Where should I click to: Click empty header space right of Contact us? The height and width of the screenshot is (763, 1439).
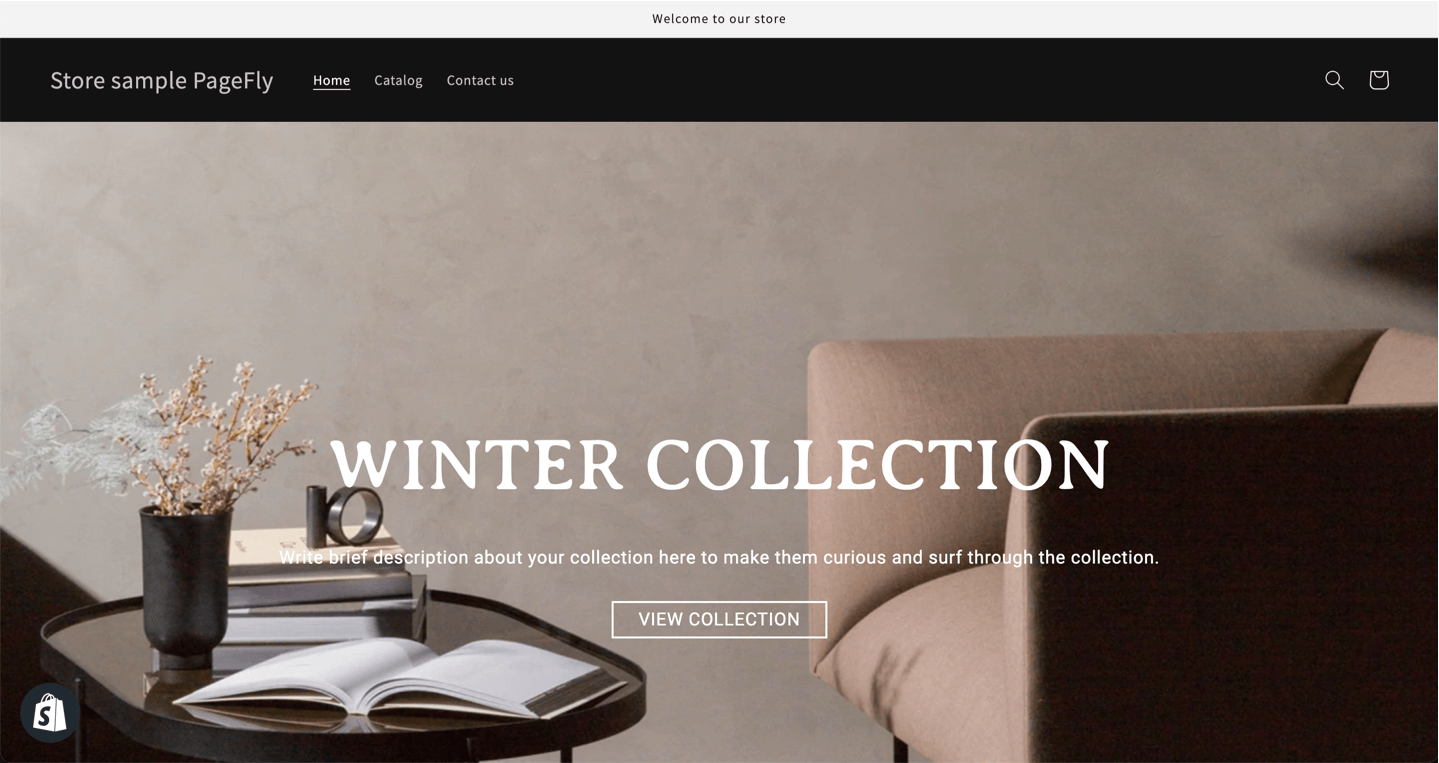[x=900, y=80]
